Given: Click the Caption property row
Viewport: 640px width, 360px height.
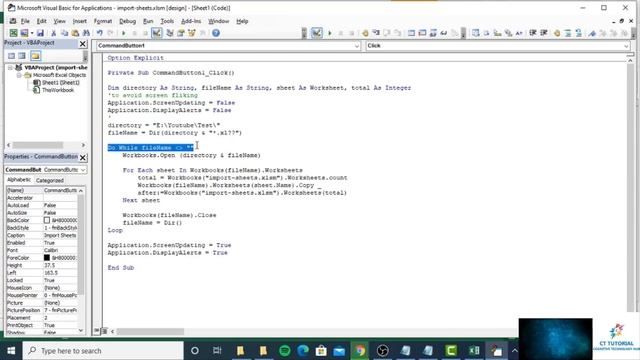Looking at the screenshot, I should pos(42,236).
